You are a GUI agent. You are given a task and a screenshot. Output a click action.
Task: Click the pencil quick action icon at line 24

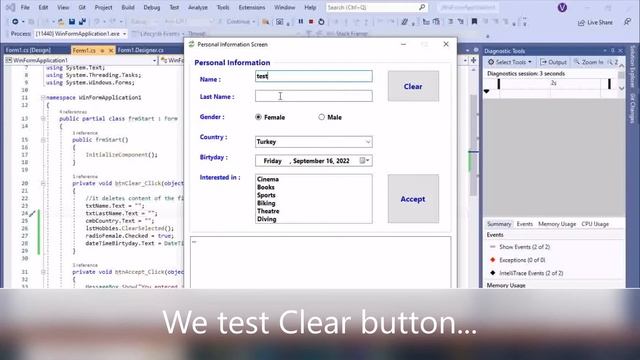pyautogui.click(x=32, y=213)
